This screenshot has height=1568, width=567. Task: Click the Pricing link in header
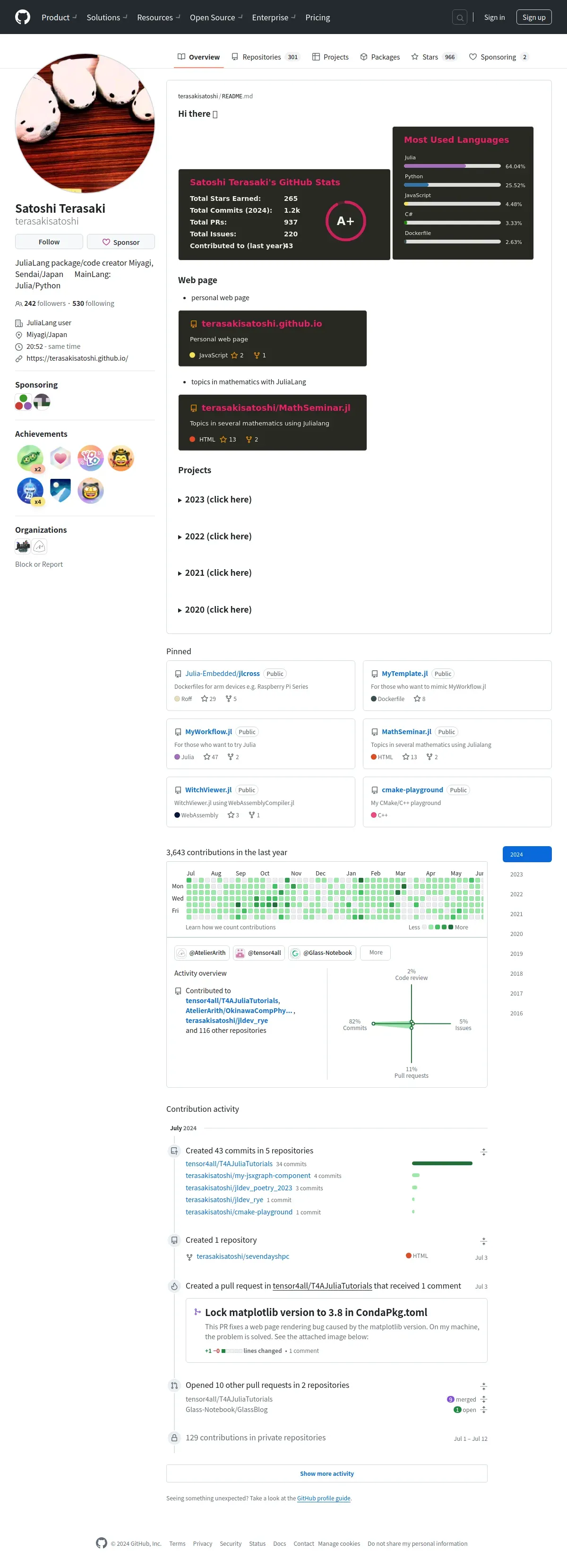pyautogui.click(x=318, y=17)
